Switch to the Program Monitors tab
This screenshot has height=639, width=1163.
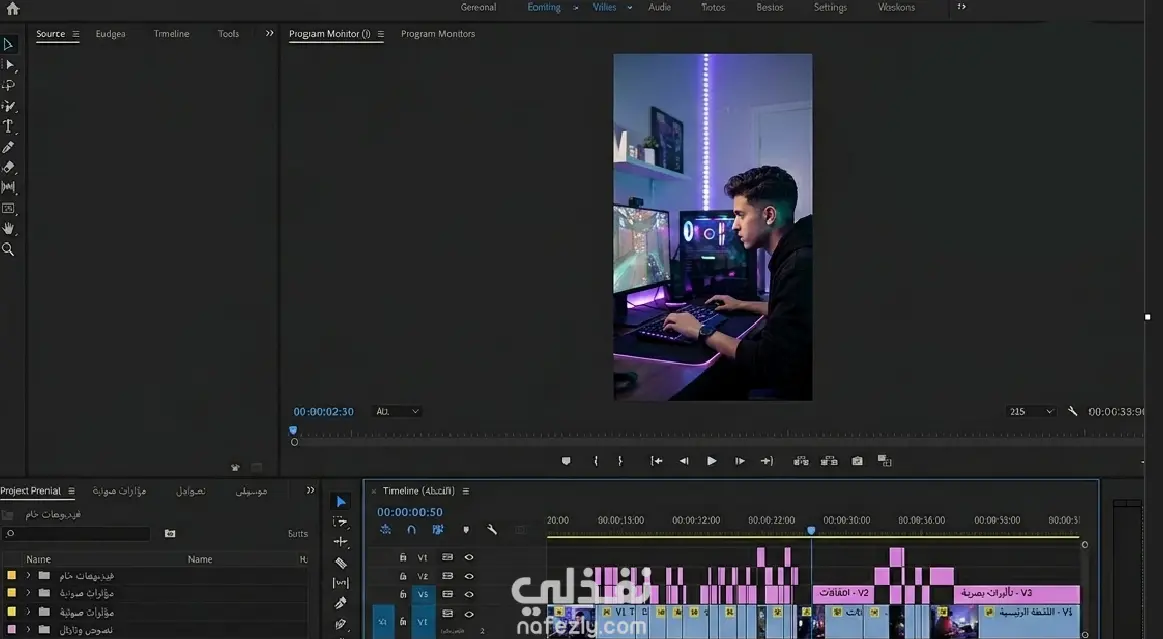[x=438, y=34]
